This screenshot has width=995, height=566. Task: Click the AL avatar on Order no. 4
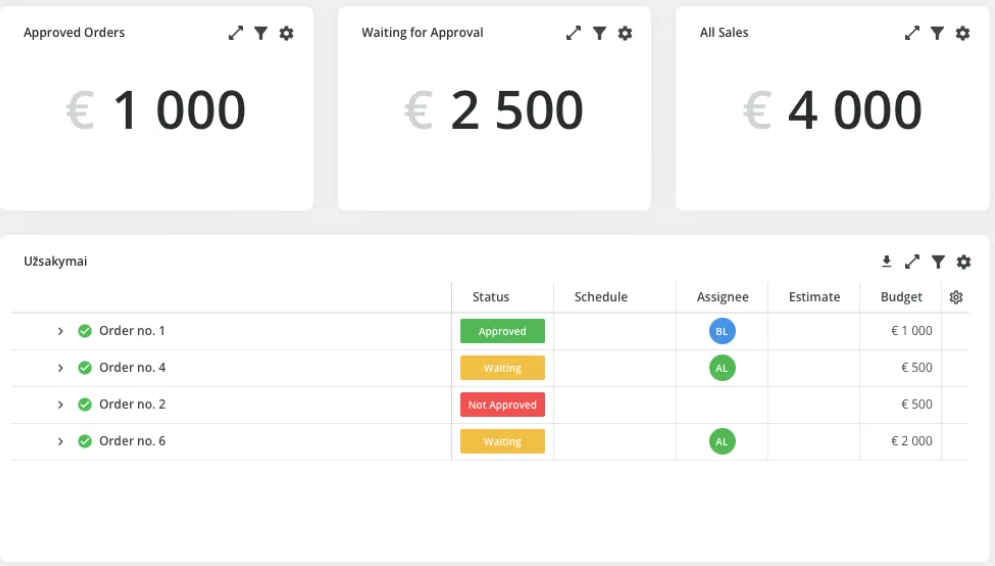(x=722, y=368)
